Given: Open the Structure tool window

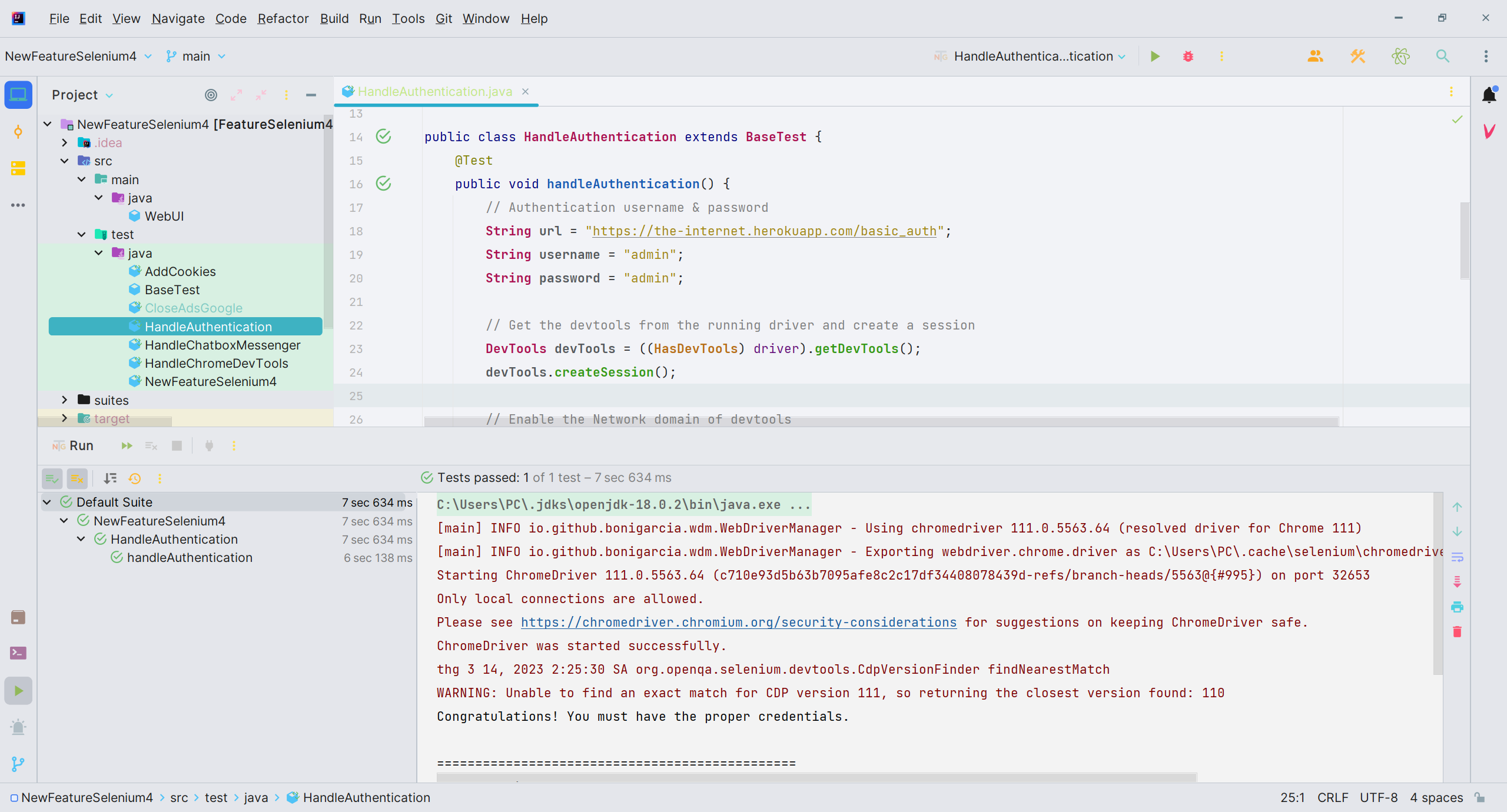Looking at the screenshot, I should pos(18,168).
